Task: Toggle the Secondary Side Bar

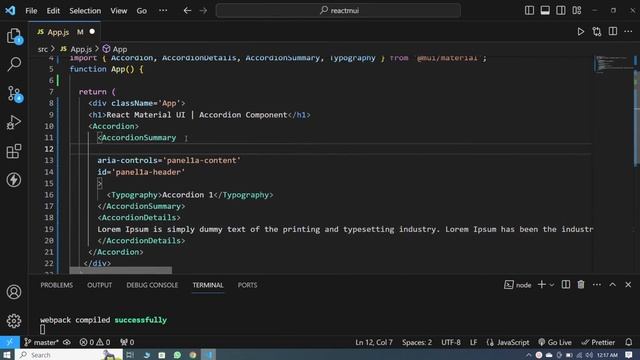Action: coord(560,11)
